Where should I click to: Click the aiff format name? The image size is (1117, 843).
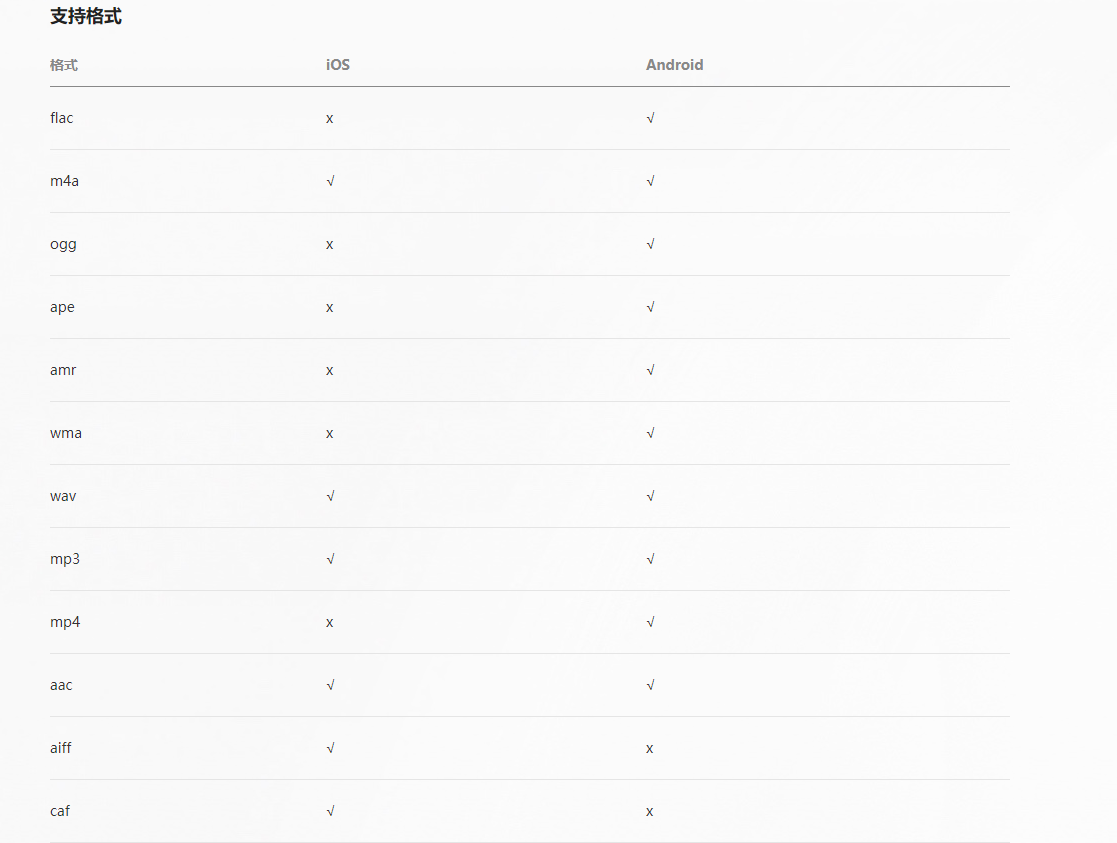(x=61, y=748)
